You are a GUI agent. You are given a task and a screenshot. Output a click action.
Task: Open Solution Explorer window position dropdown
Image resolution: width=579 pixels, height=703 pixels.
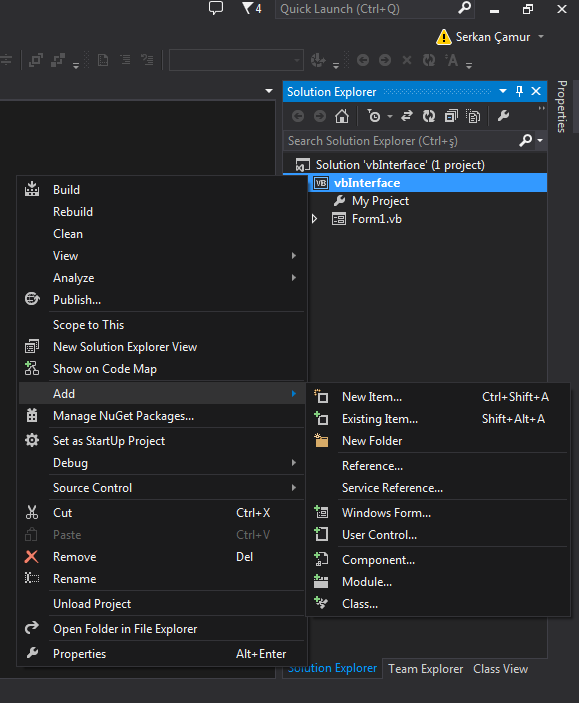click(x=503, y=91)
